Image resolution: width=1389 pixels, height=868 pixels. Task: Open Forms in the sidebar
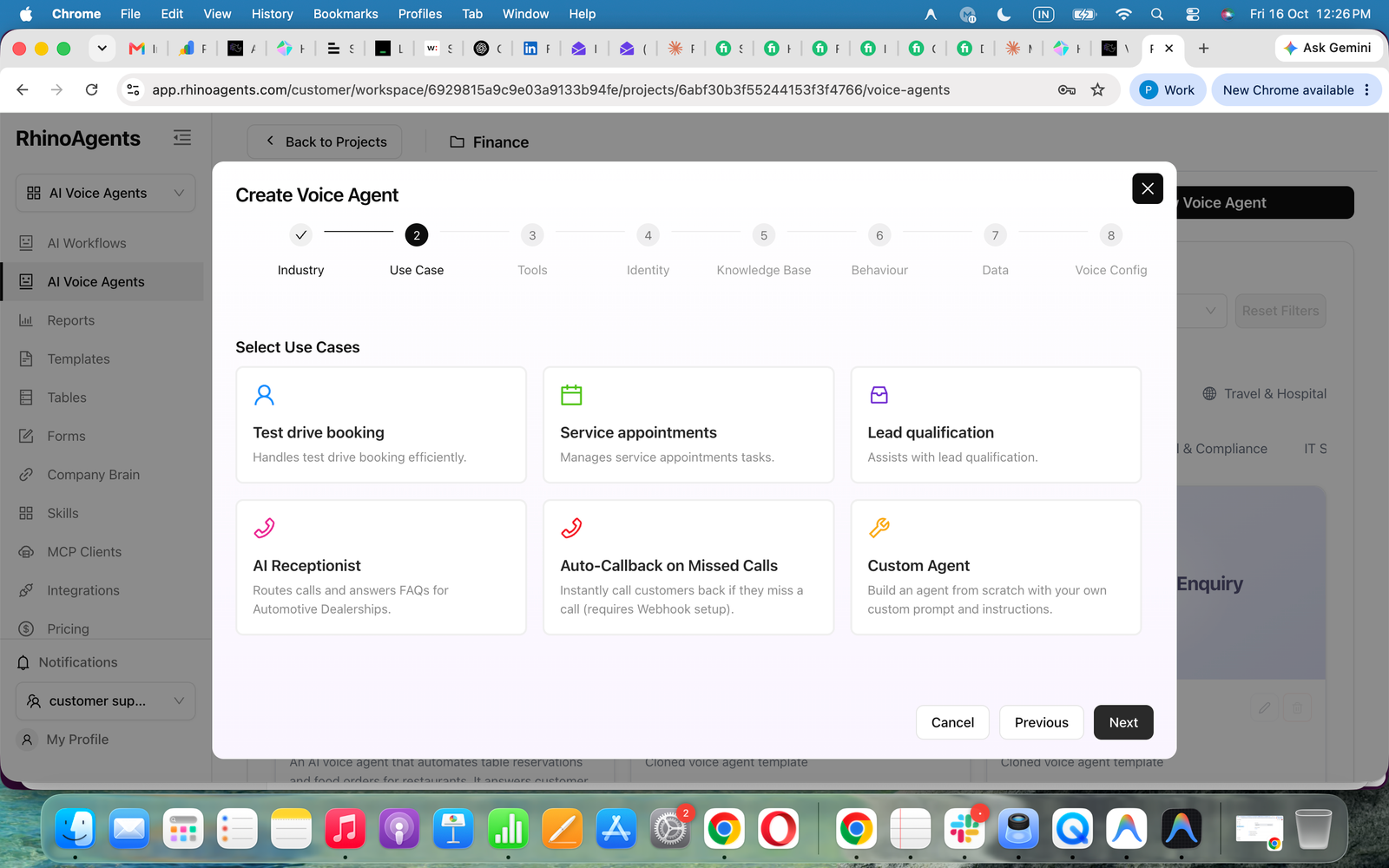[66, 436]
